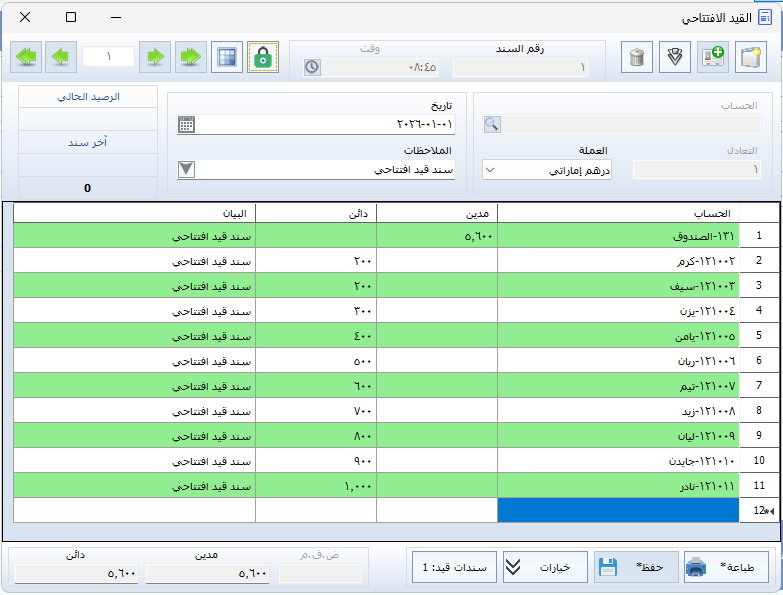Click the طباعة print button
The width and height of the screenshot is (783, 595).
(x=726, y=567)
